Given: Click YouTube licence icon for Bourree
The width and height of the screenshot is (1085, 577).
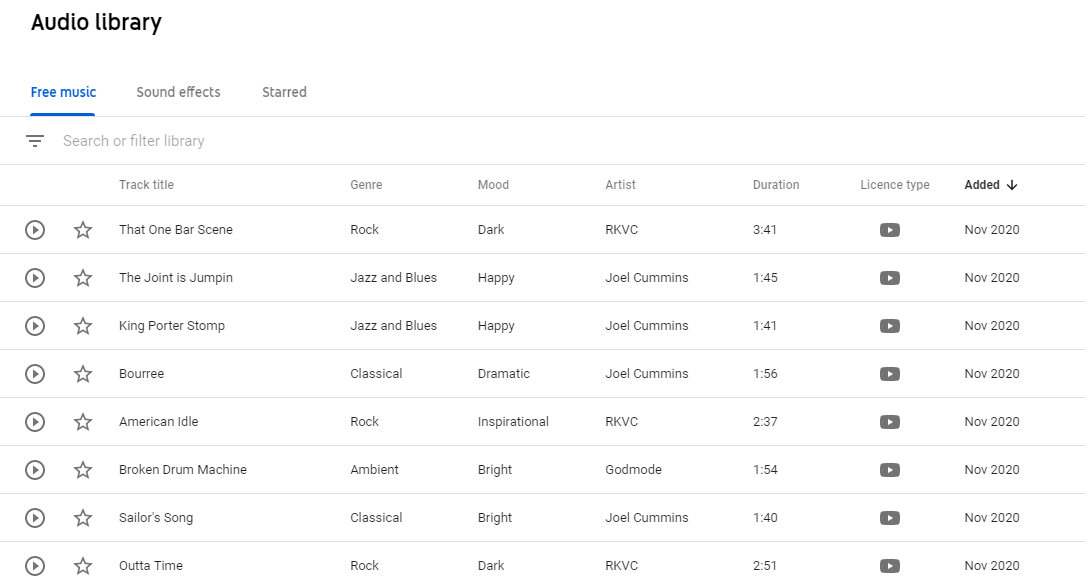Looking at the screenshot, I should 890,374.
